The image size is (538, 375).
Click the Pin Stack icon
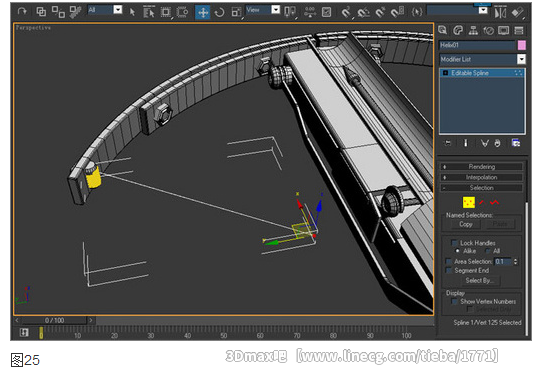click(448, 143)
